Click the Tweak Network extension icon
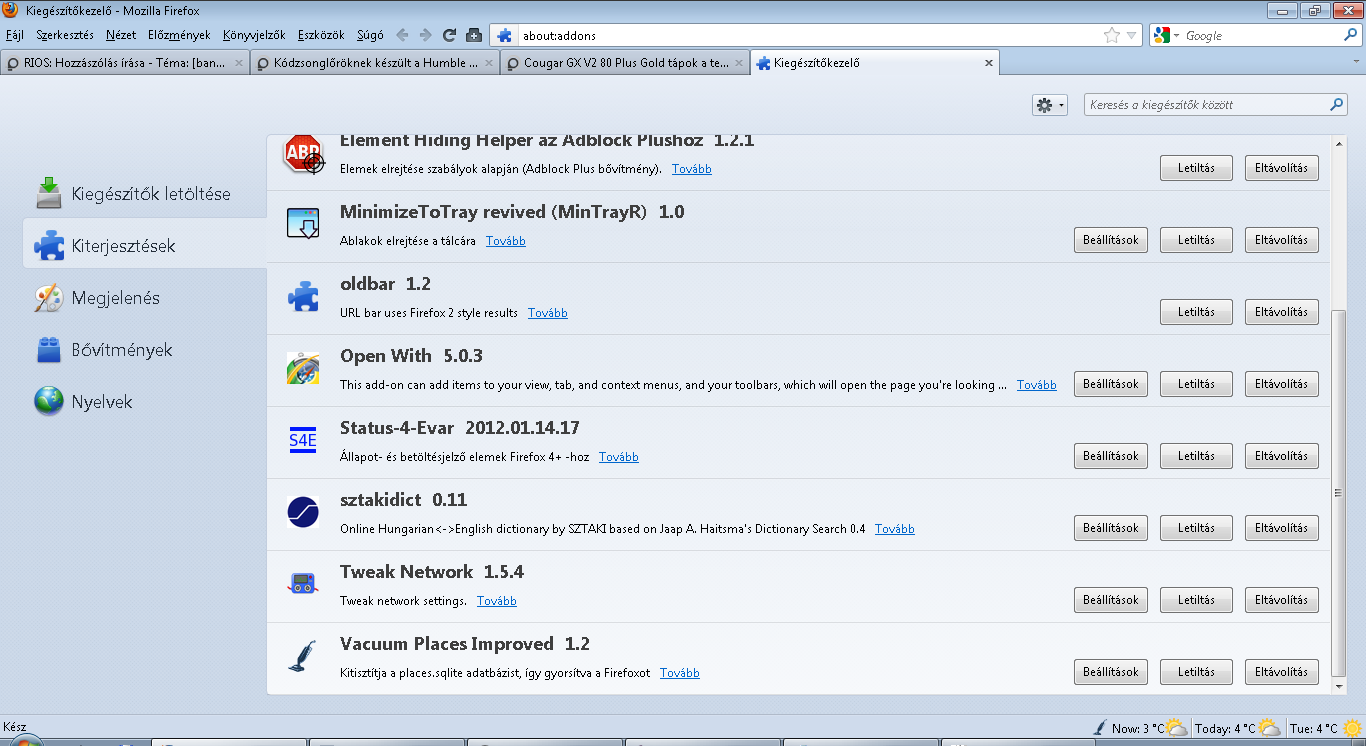The height and width of the screenshot is (746, 1366). [x=303, y=585]
